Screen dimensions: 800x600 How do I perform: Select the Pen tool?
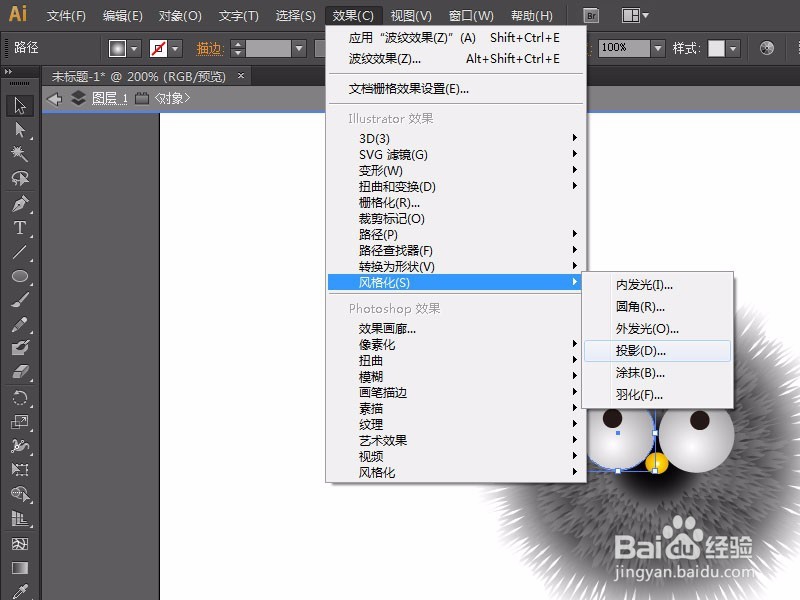coord(20,204)
